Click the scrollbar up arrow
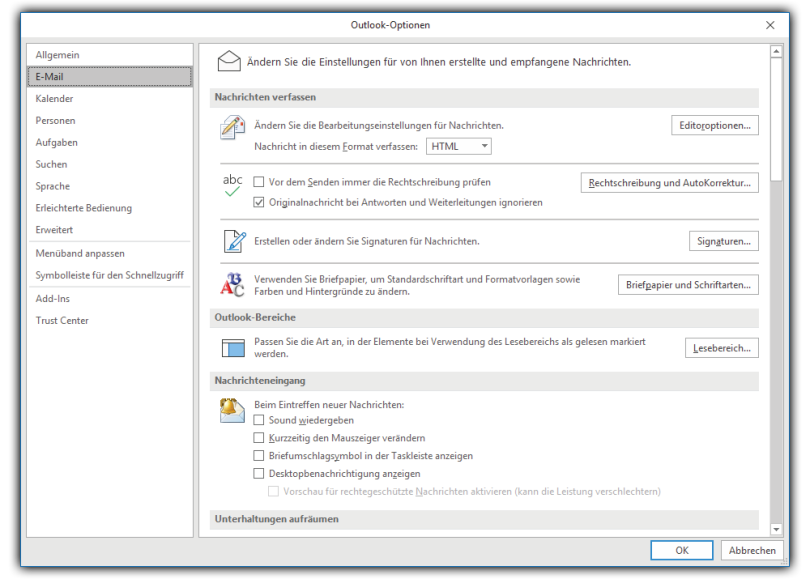The width and height of the screenshot is (810, 579). pyautogui.click(x=776, y=52)
